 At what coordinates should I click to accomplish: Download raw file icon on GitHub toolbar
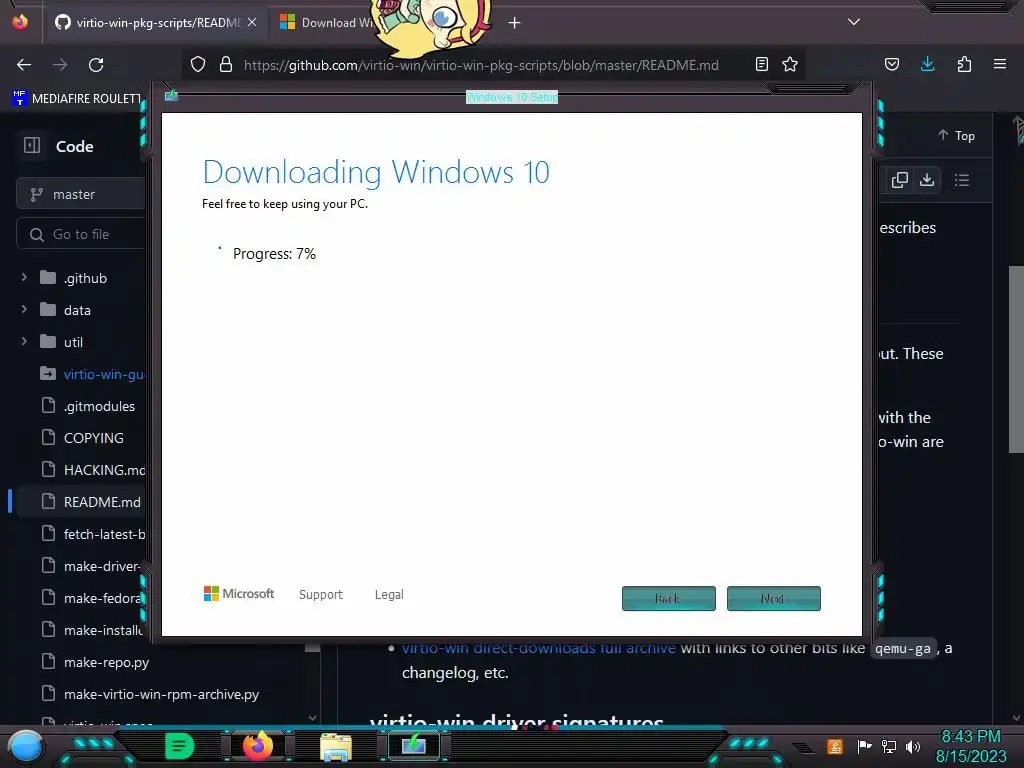tap(927, 180)
